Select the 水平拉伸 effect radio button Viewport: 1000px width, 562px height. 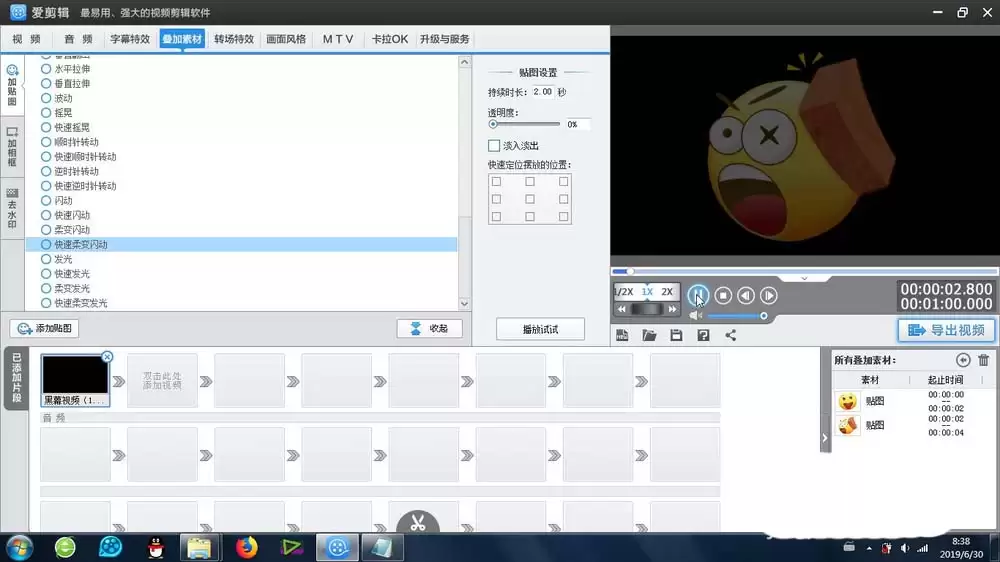(x=46, y=69)
